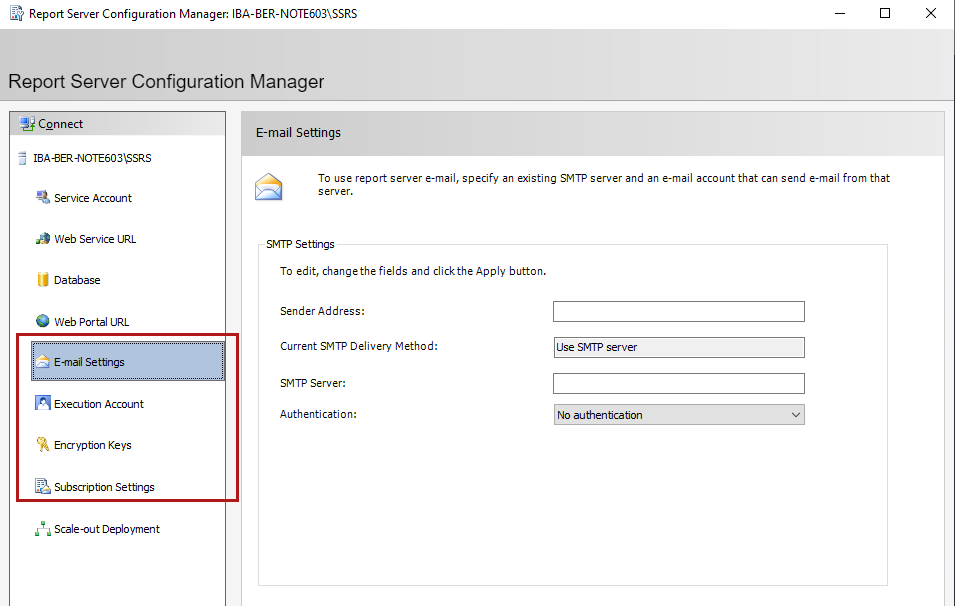Click the Database cylinder icon

(x=43, y=280)
